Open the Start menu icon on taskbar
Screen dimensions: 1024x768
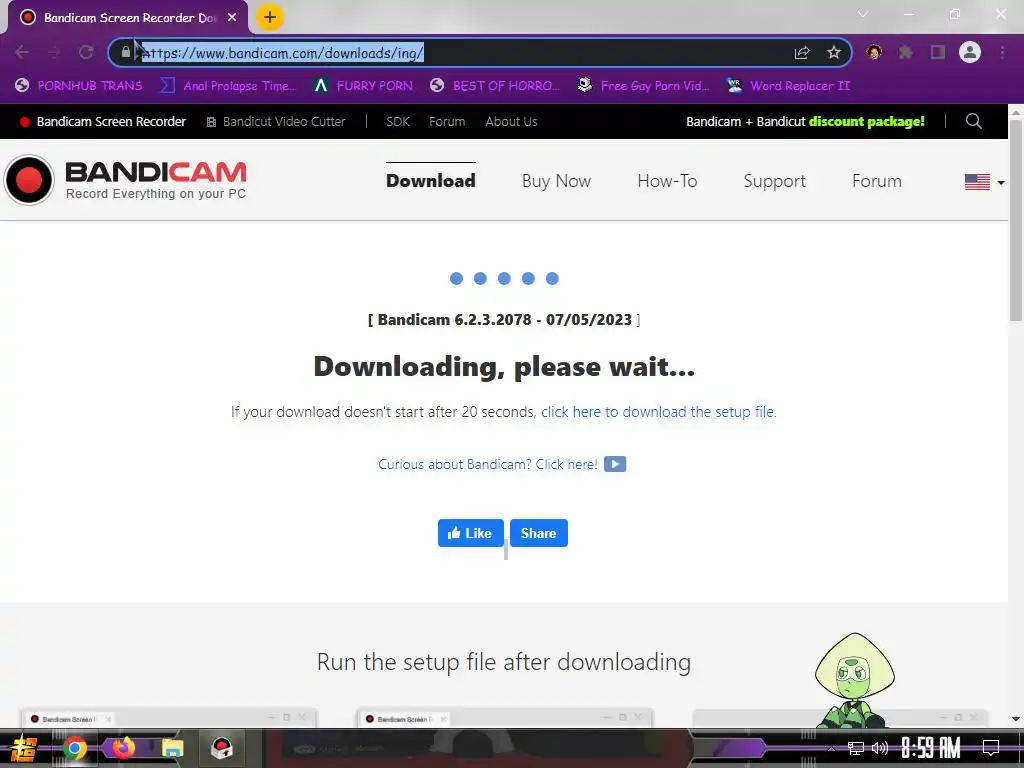pyautogui.click(x=23, y=748)
